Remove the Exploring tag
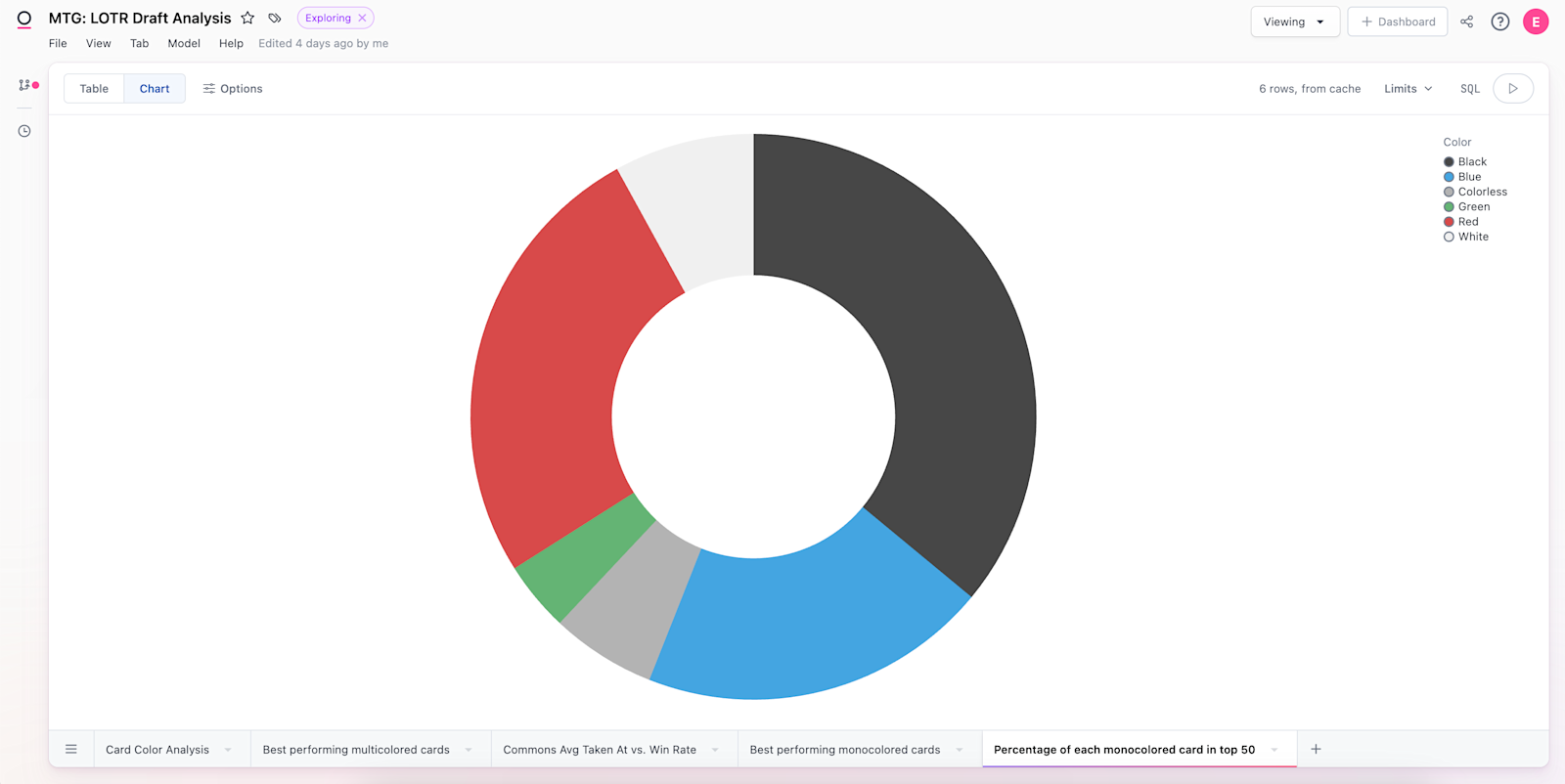Image resolution: width=1565 pixels, height=784 pixels. tap(362, 18)
